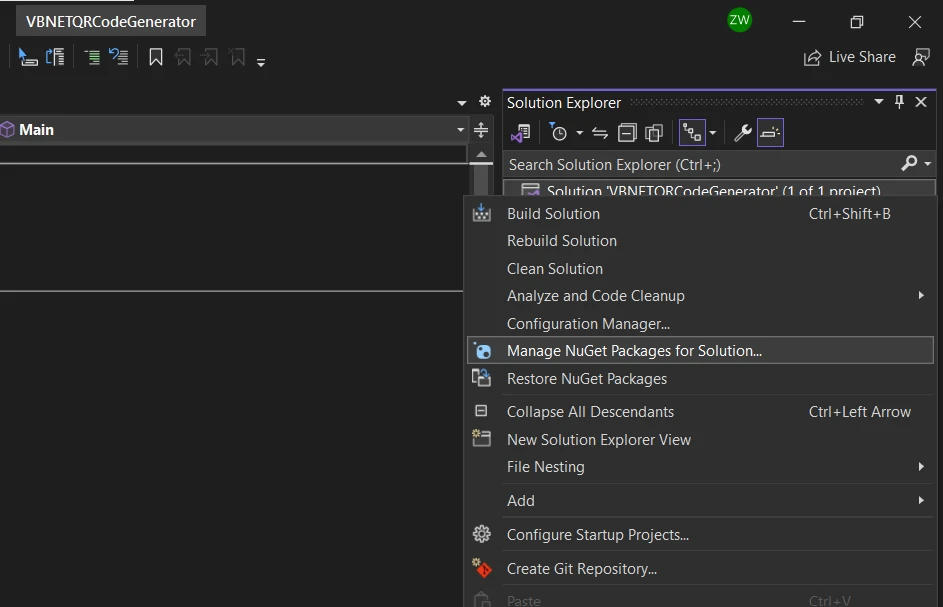This screenshot has width=943, height=607.
Task: Click the editor split handle
Action: pyautogui.click(x=481, y=130)
